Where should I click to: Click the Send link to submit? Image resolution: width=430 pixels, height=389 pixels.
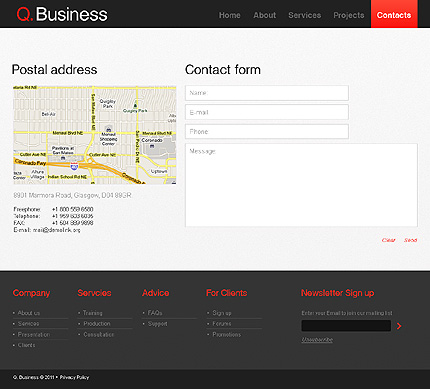click(x=410, y=240)
